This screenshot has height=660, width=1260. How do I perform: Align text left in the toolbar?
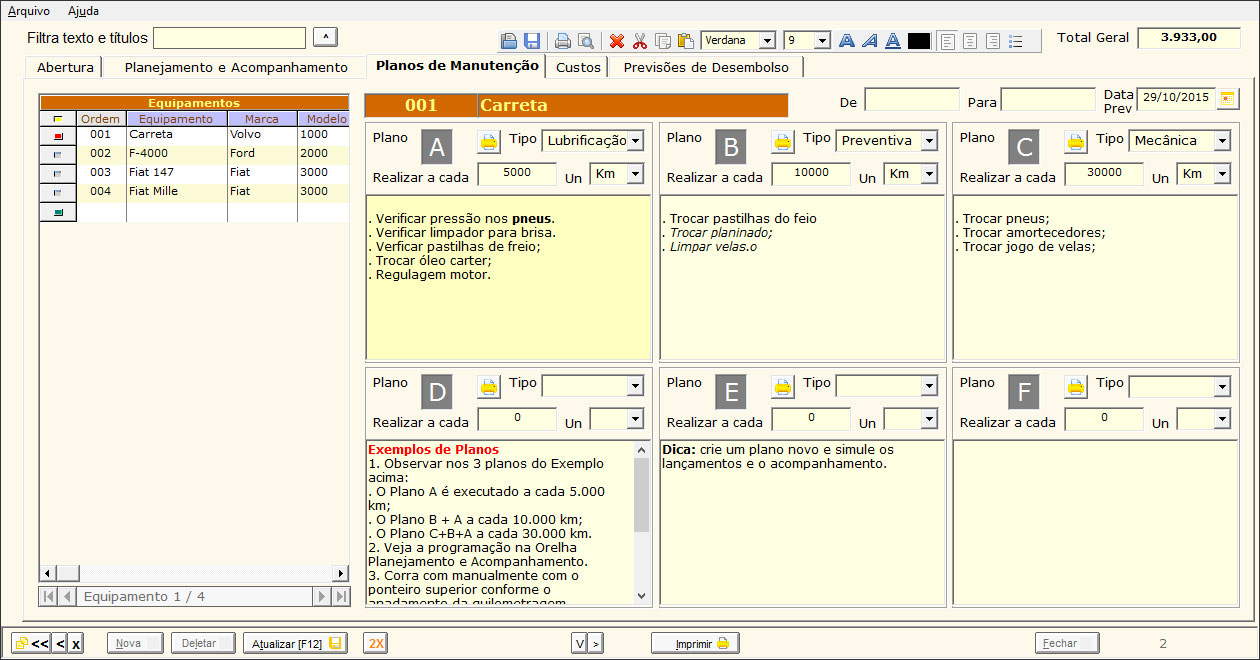point(947,41)
